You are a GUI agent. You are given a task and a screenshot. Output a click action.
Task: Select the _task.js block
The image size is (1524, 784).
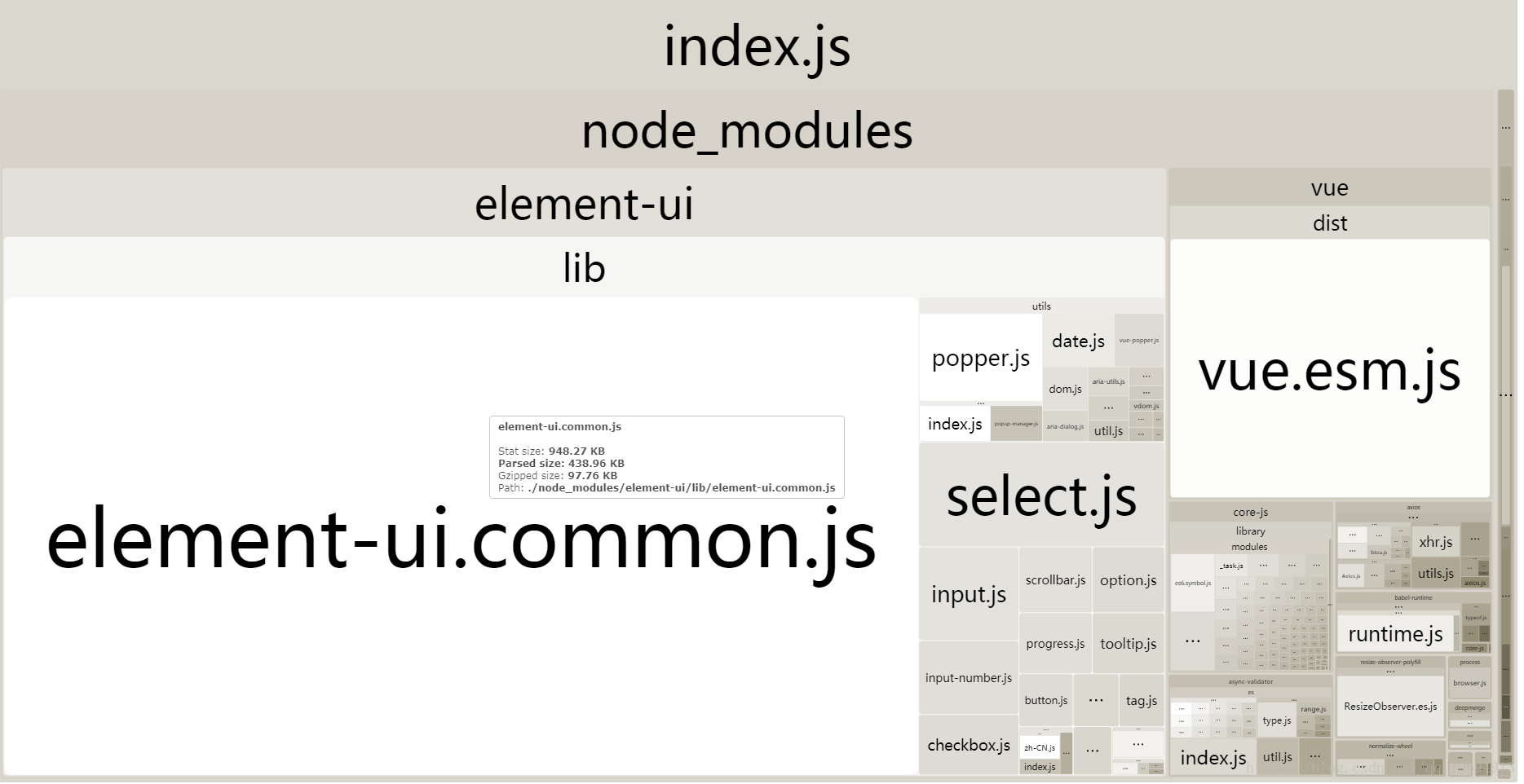[1231, 566]
